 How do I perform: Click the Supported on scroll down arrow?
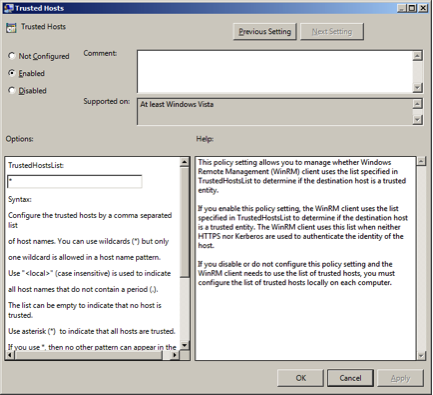click(417, 119)
